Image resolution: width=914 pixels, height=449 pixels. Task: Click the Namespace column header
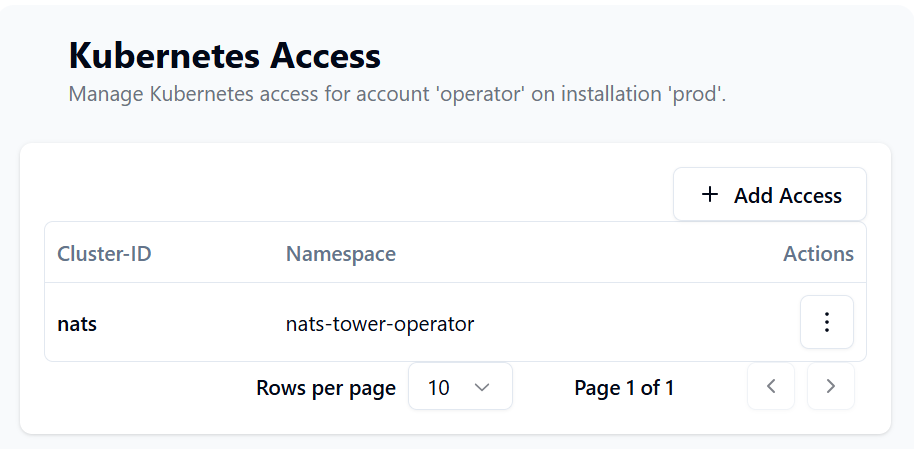(x=341, y=254)
